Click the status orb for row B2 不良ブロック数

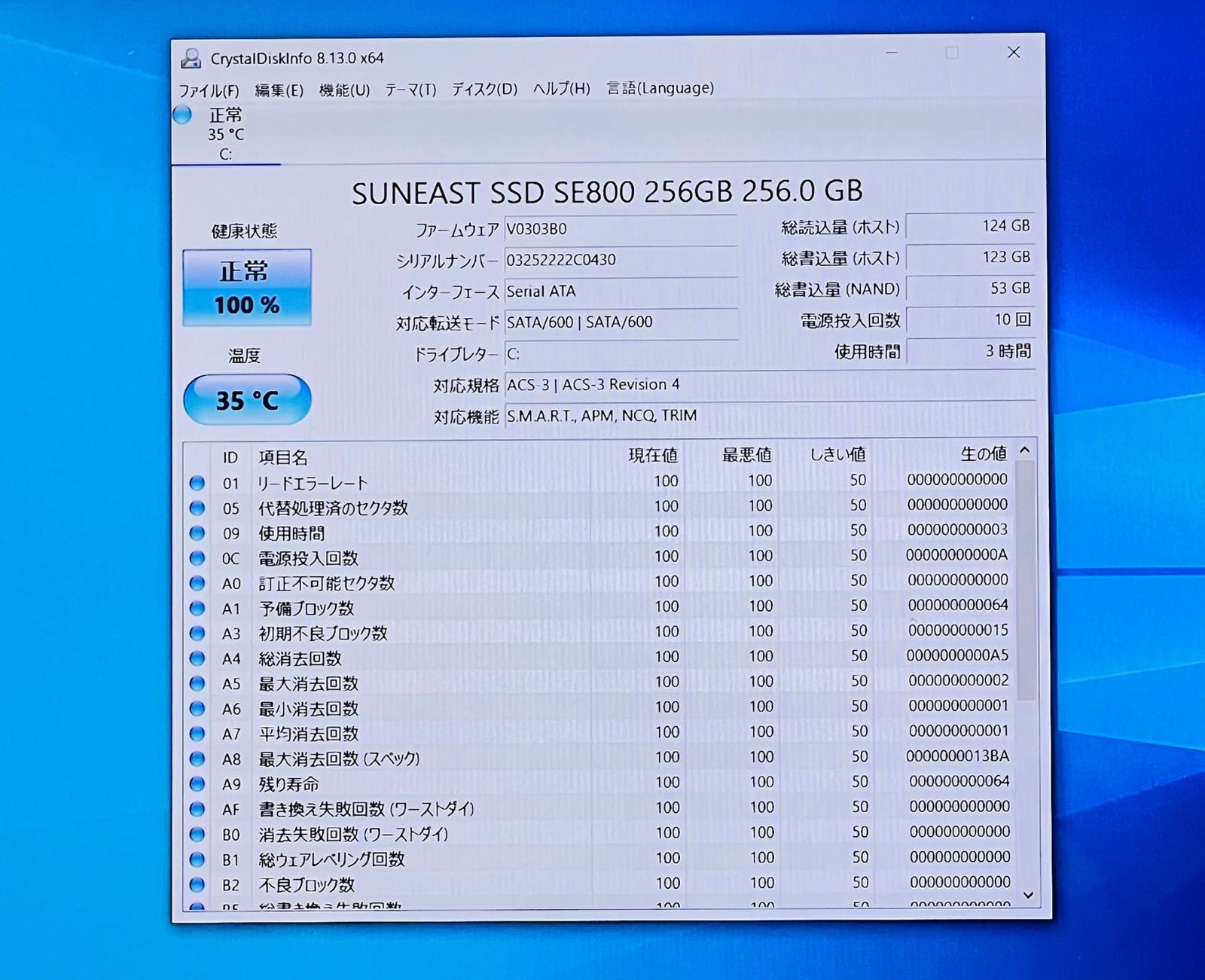click(x=197, y=884)
